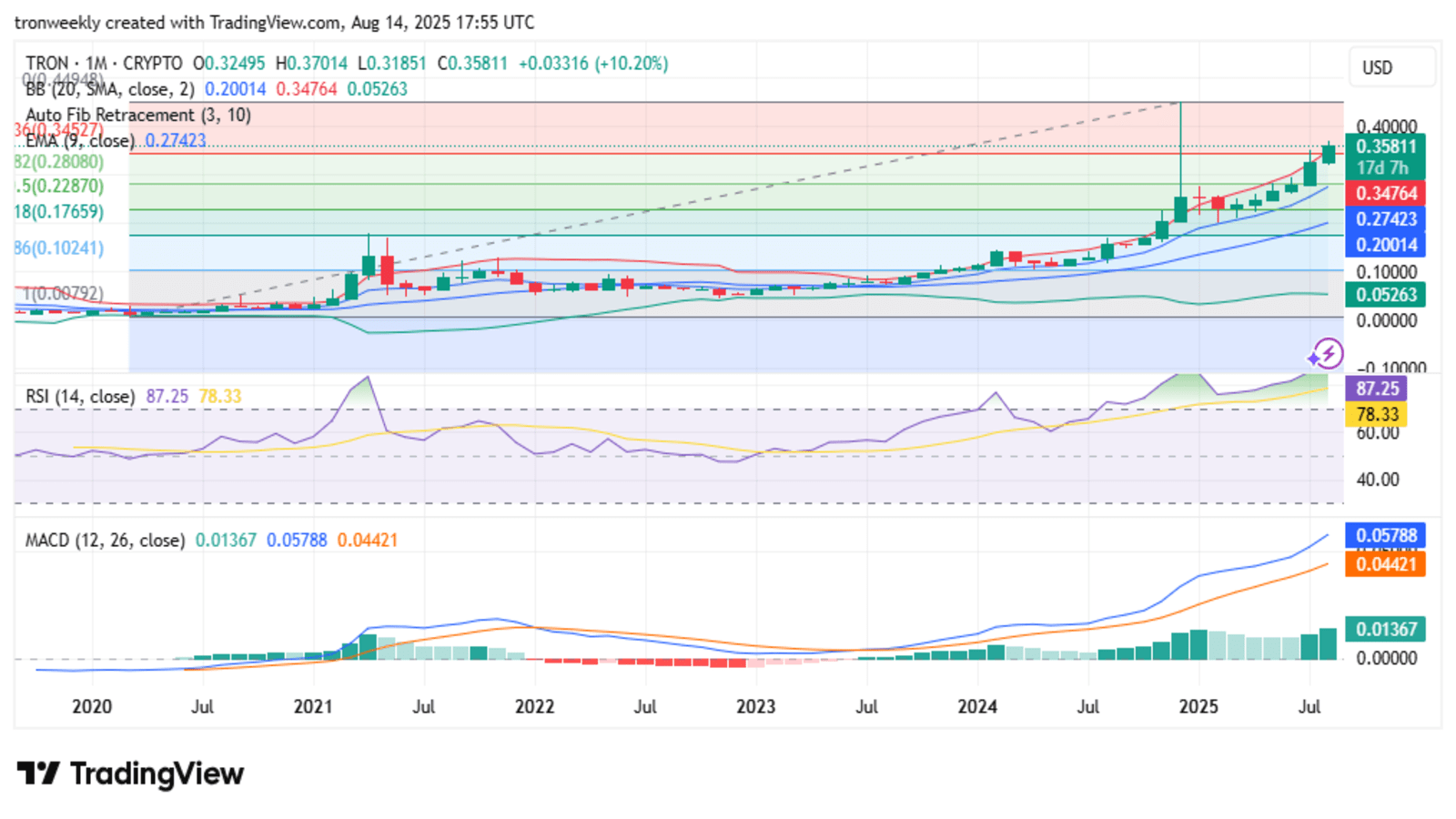Click the red 0.34764 price-scale label
Image resolution: width=1456 pixels, height=819 pixels.
click(x=1386, y=193)
